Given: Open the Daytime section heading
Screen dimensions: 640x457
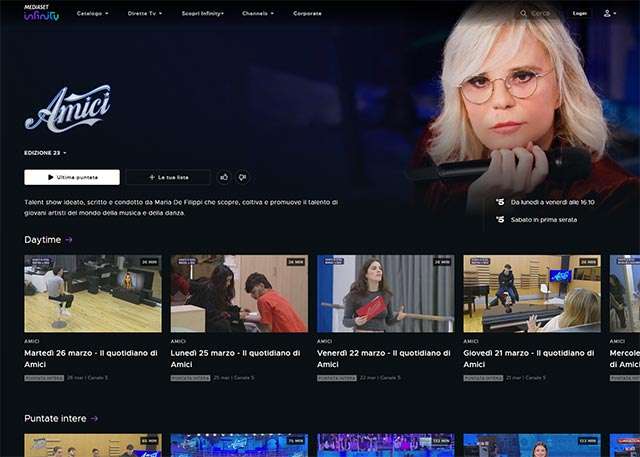Looking at the screenshot, I should [x=42, y=240].
